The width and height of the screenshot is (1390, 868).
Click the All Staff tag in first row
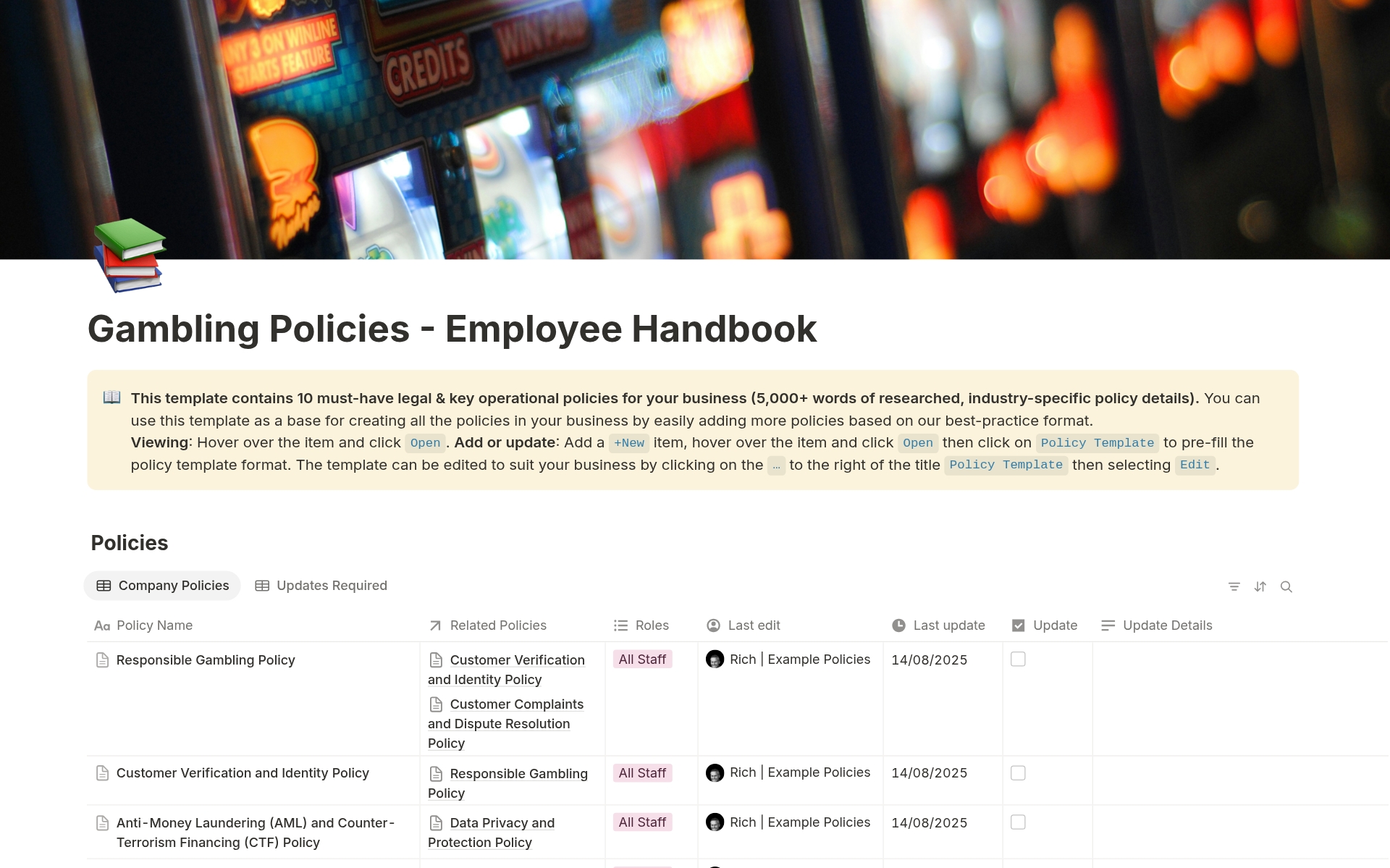pos(642,660)
